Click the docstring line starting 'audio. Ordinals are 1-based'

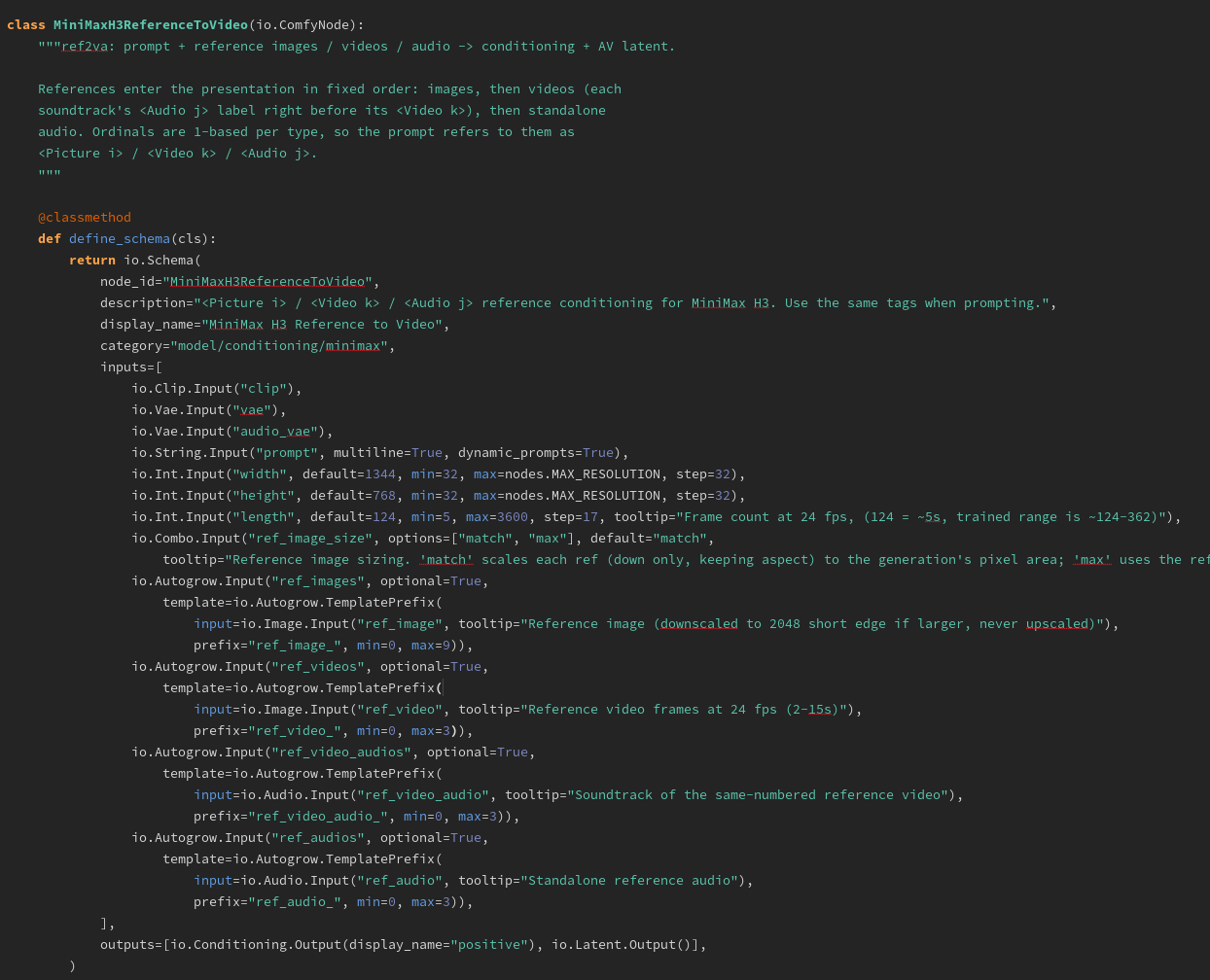(x=306, y=131)
